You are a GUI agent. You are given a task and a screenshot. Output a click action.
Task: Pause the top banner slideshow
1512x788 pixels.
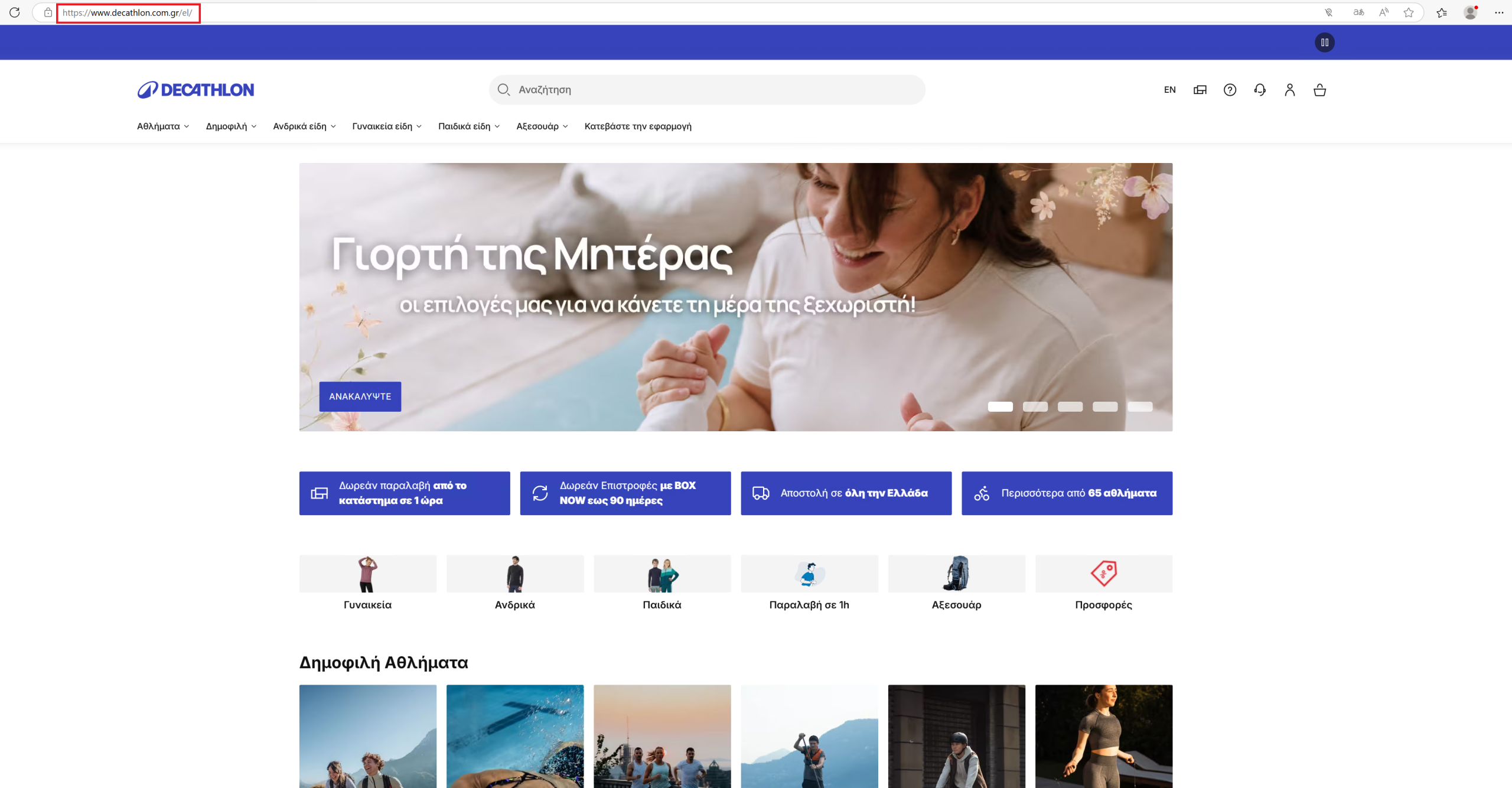[x=1324, y=43]
